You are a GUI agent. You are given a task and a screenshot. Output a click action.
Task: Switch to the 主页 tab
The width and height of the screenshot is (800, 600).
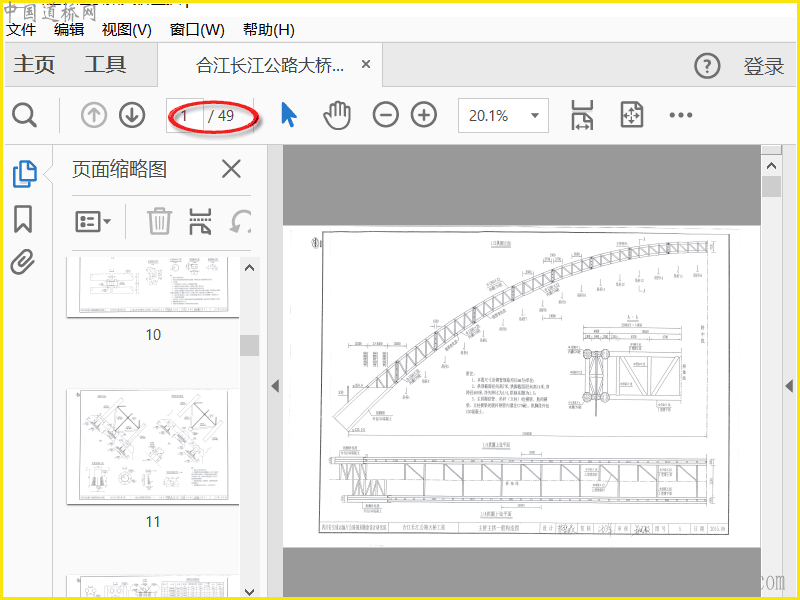point(34,65)
